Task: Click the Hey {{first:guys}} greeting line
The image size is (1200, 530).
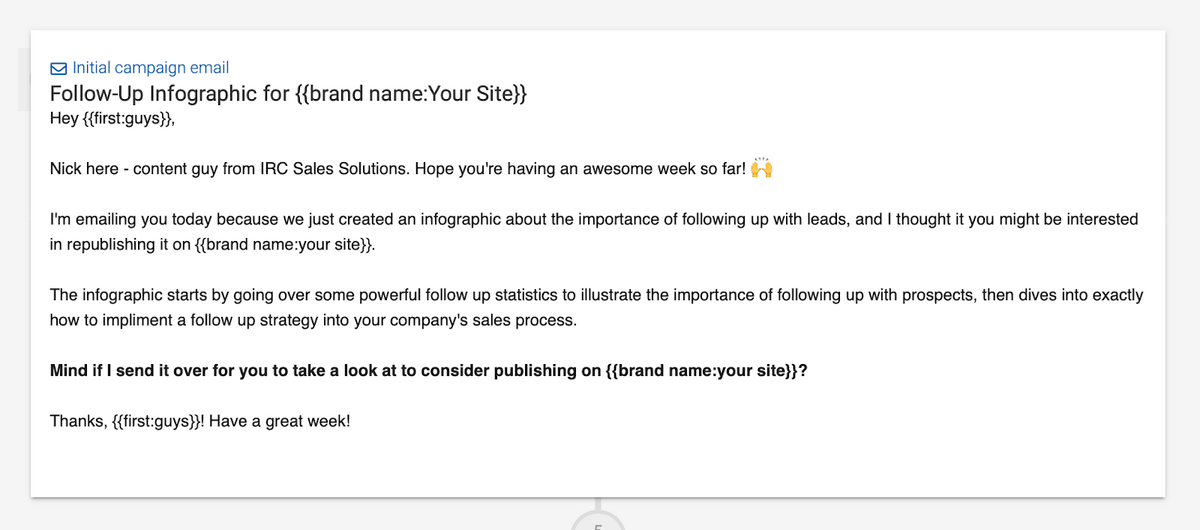Action: pos(118,120)
